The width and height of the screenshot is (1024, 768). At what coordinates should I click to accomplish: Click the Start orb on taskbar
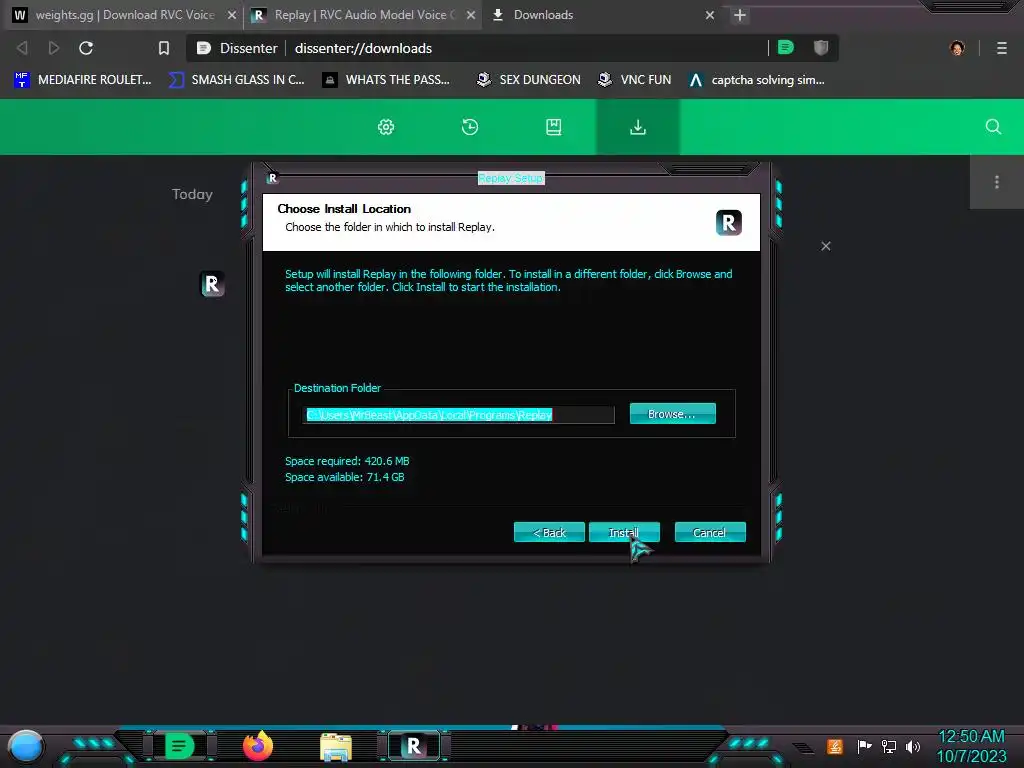tap(25, 746)
